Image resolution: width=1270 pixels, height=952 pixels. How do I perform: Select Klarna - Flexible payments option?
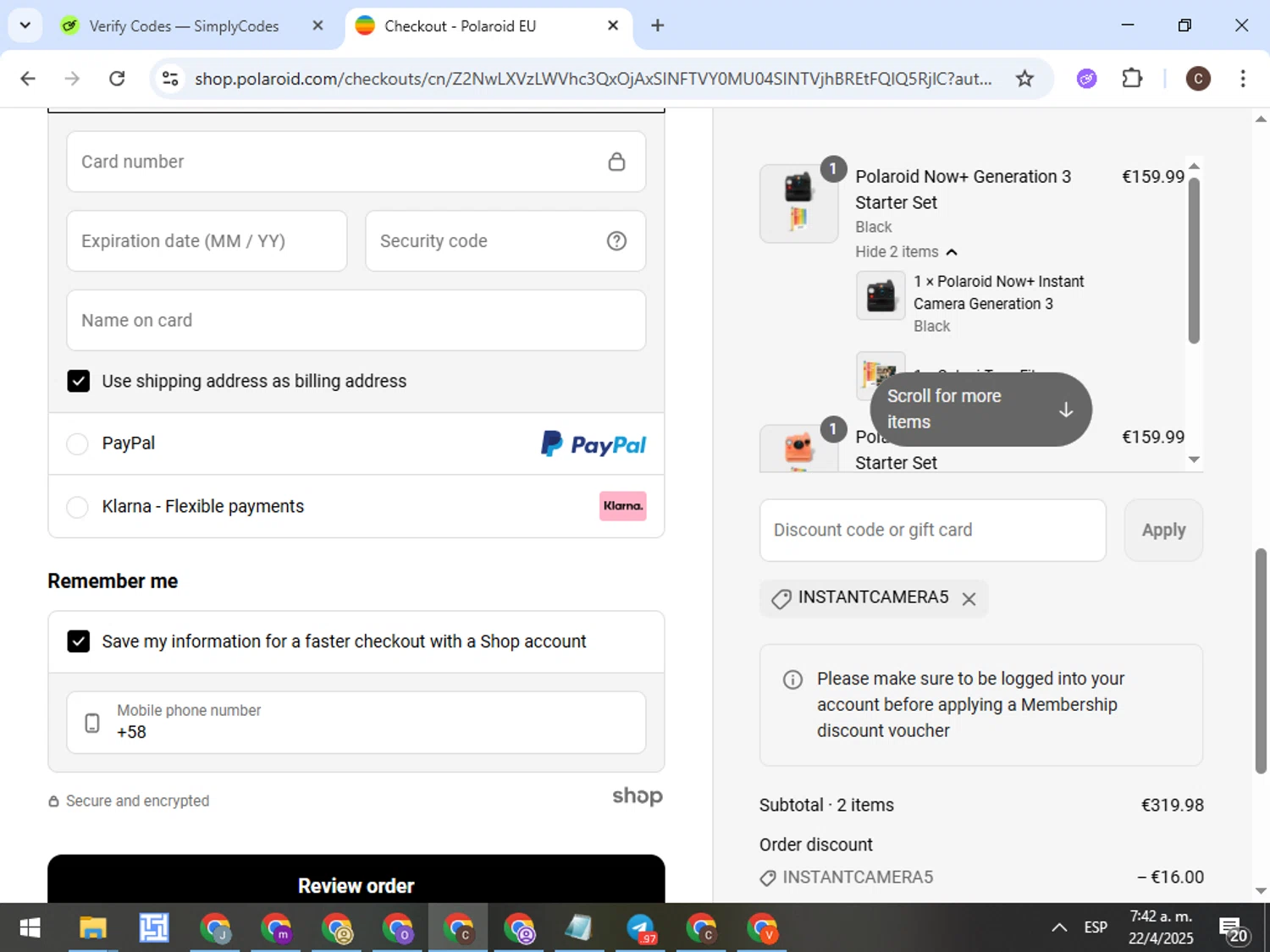tap(77, 507)
